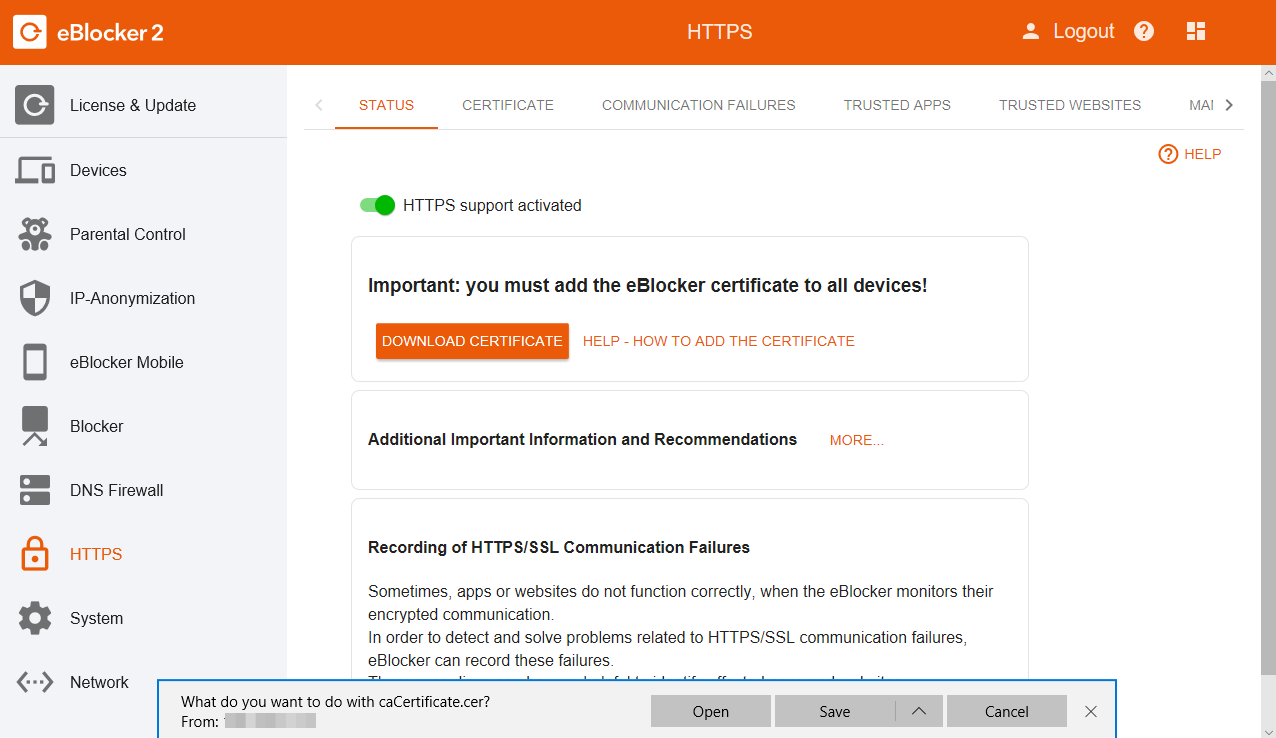Toggle HTTPS support activated switch
Viewport: 1276px width, 738px height.
tap(378, 205)
